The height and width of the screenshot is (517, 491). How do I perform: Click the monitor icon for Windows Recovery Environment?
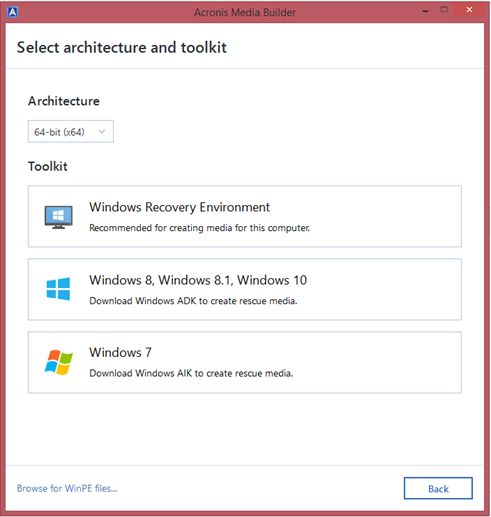(58, 217)
